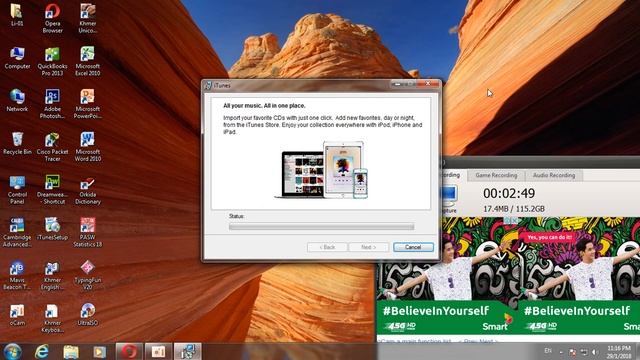
Task: Click the partially hidden Screen Recording tab in oCam
Action: coord(453,175)
